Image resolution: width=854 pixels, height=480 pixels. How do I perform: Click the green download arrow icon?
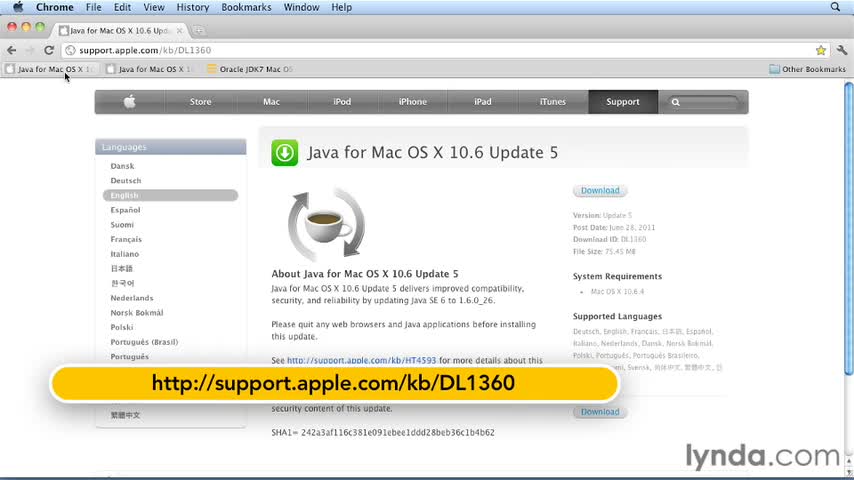coord(285,153)
